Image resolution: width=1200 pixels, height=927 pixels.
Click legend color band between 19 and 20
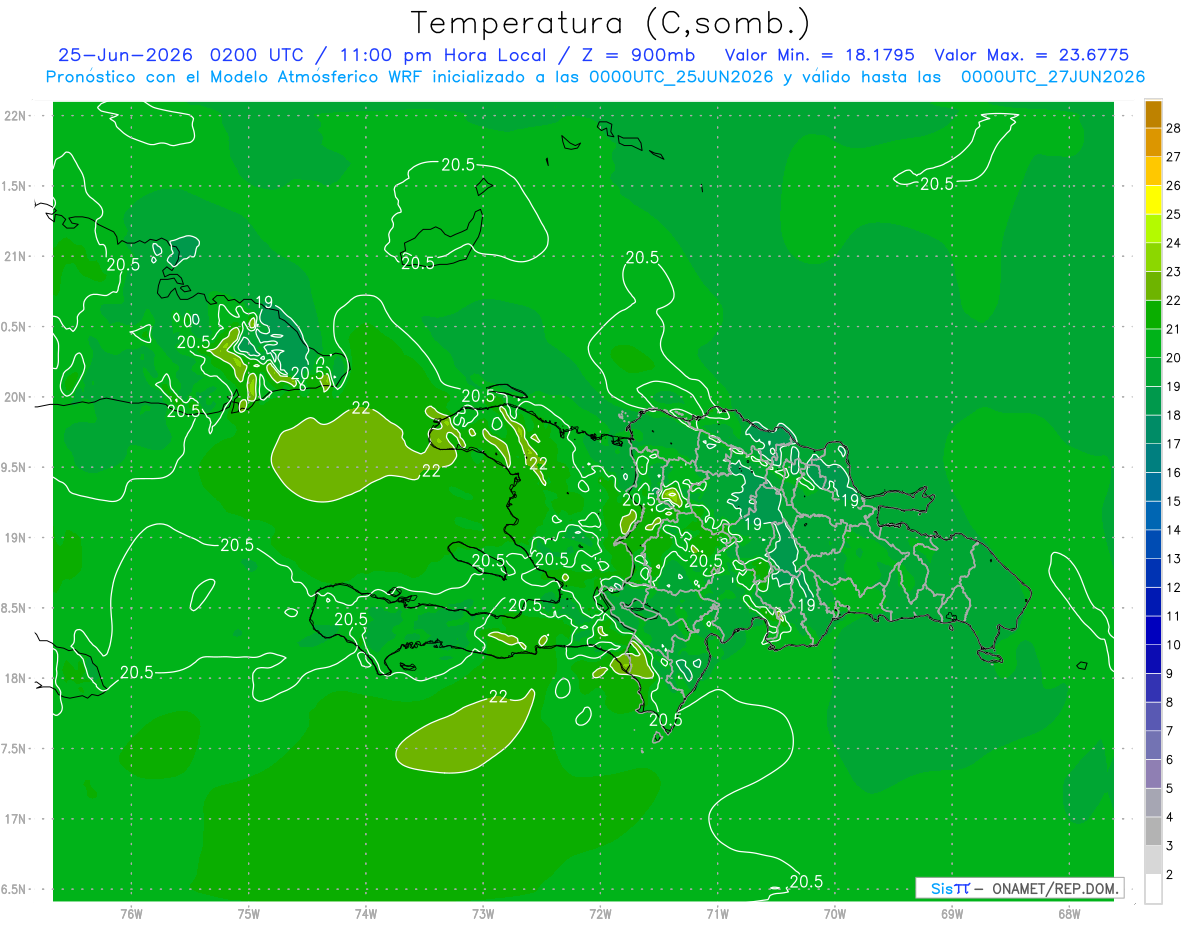(1153, 372)
